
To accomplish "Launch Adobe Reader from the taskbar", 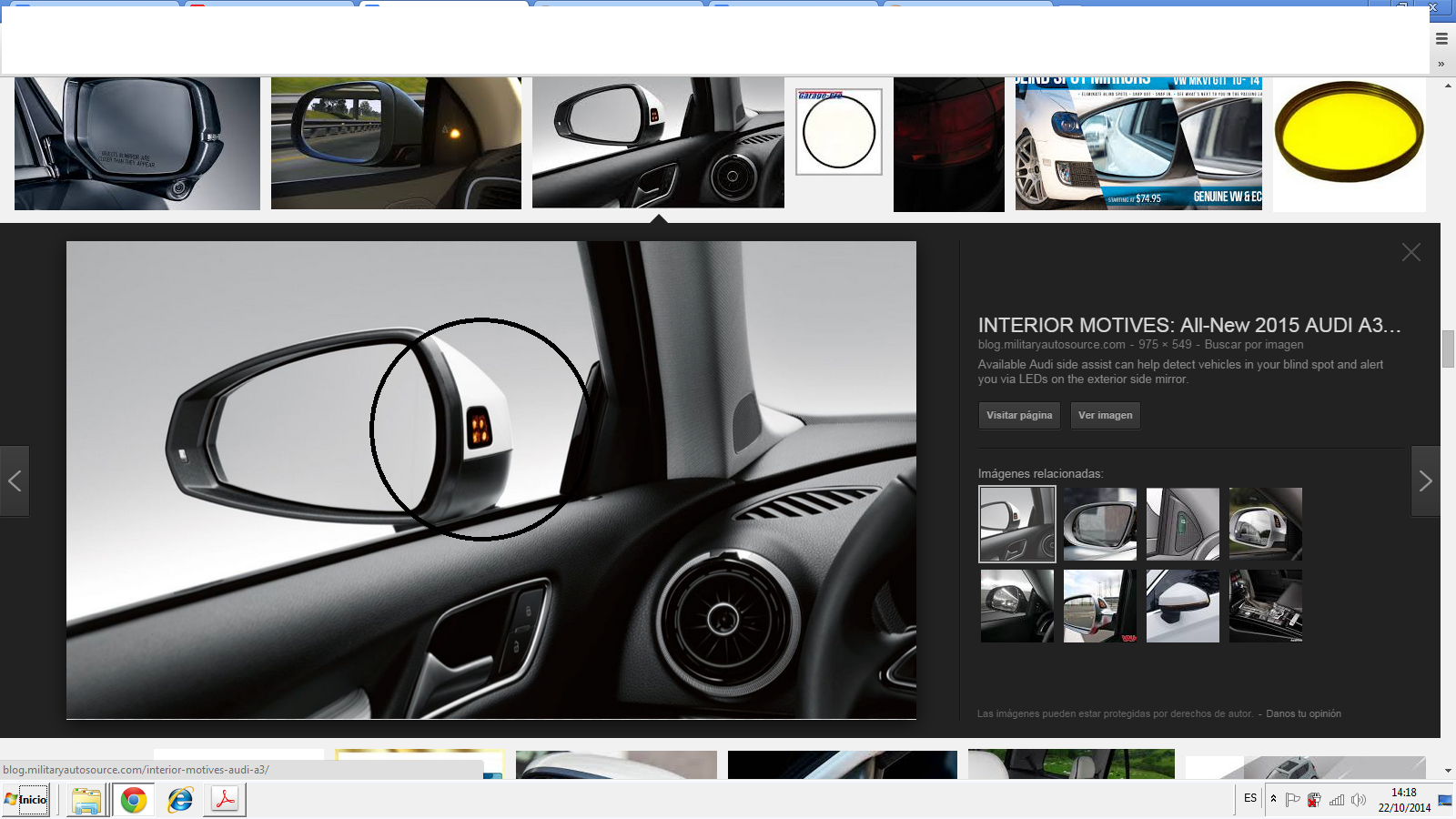I will click(225, 800).
